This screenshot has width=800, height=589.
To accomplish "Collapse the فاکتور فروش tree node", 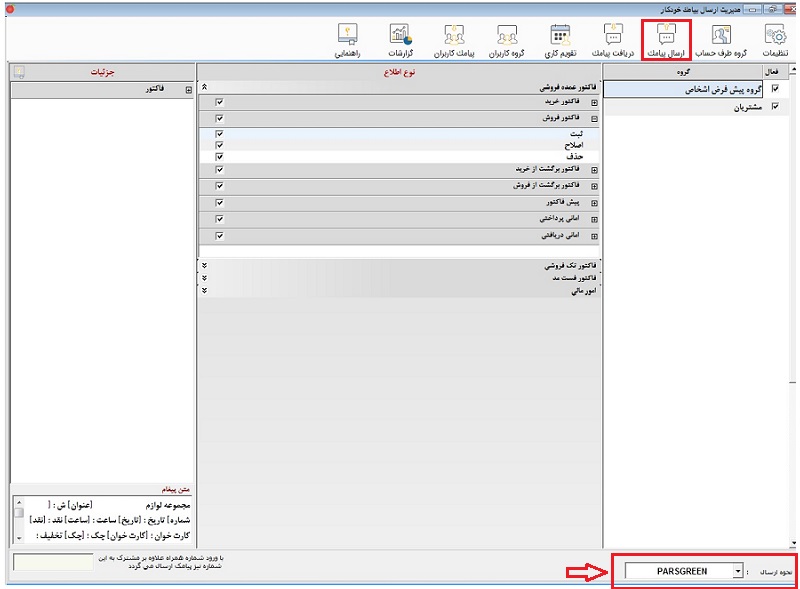I will click(x=594, y=118).
